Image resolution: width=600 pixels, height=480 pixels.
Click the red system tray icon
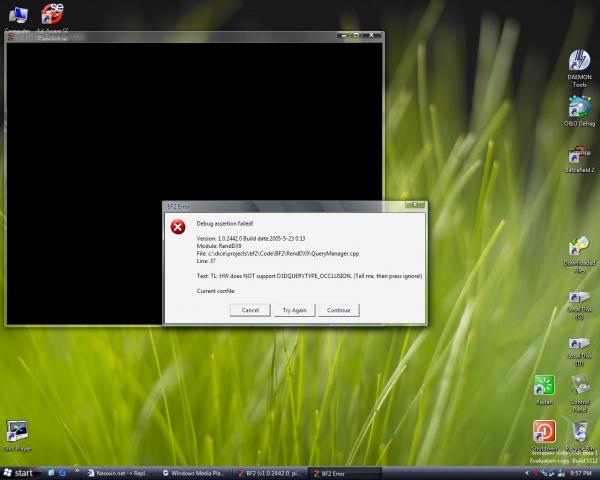(535, 473)
